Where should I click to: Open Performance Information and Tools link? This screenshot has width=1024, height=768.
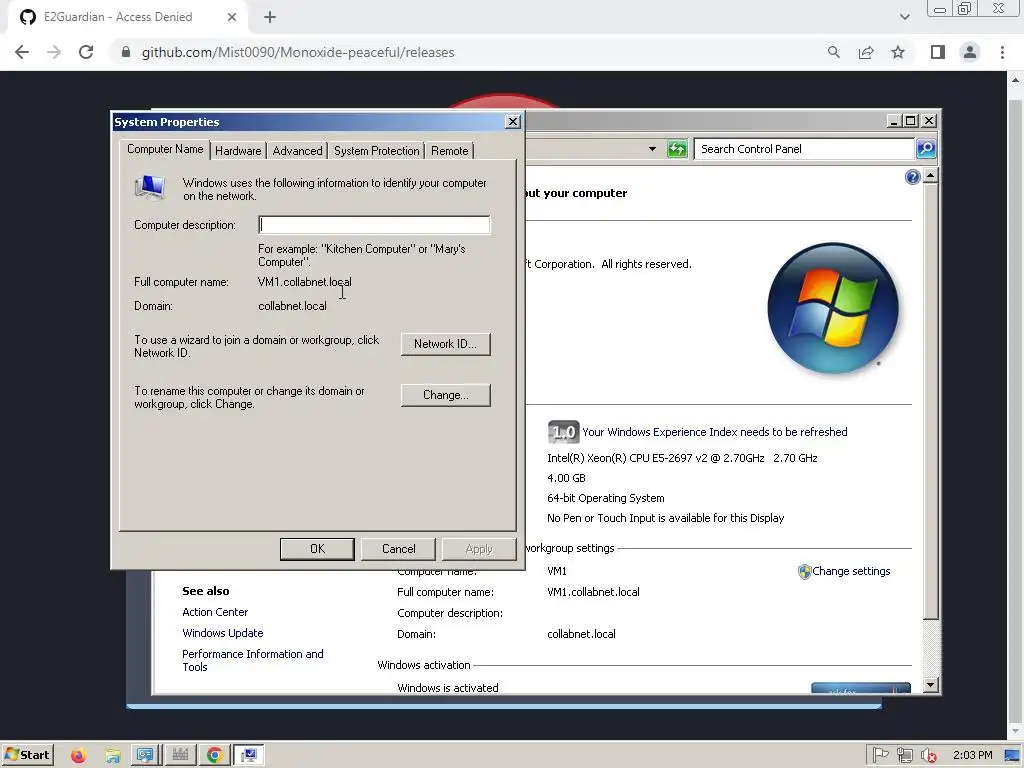tap(253, 660)
